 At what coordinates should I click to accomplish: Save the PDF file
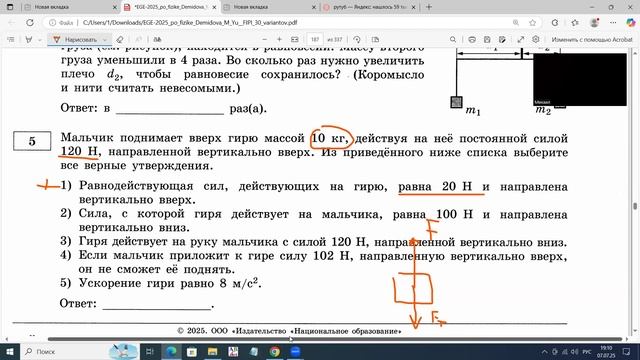487,40
